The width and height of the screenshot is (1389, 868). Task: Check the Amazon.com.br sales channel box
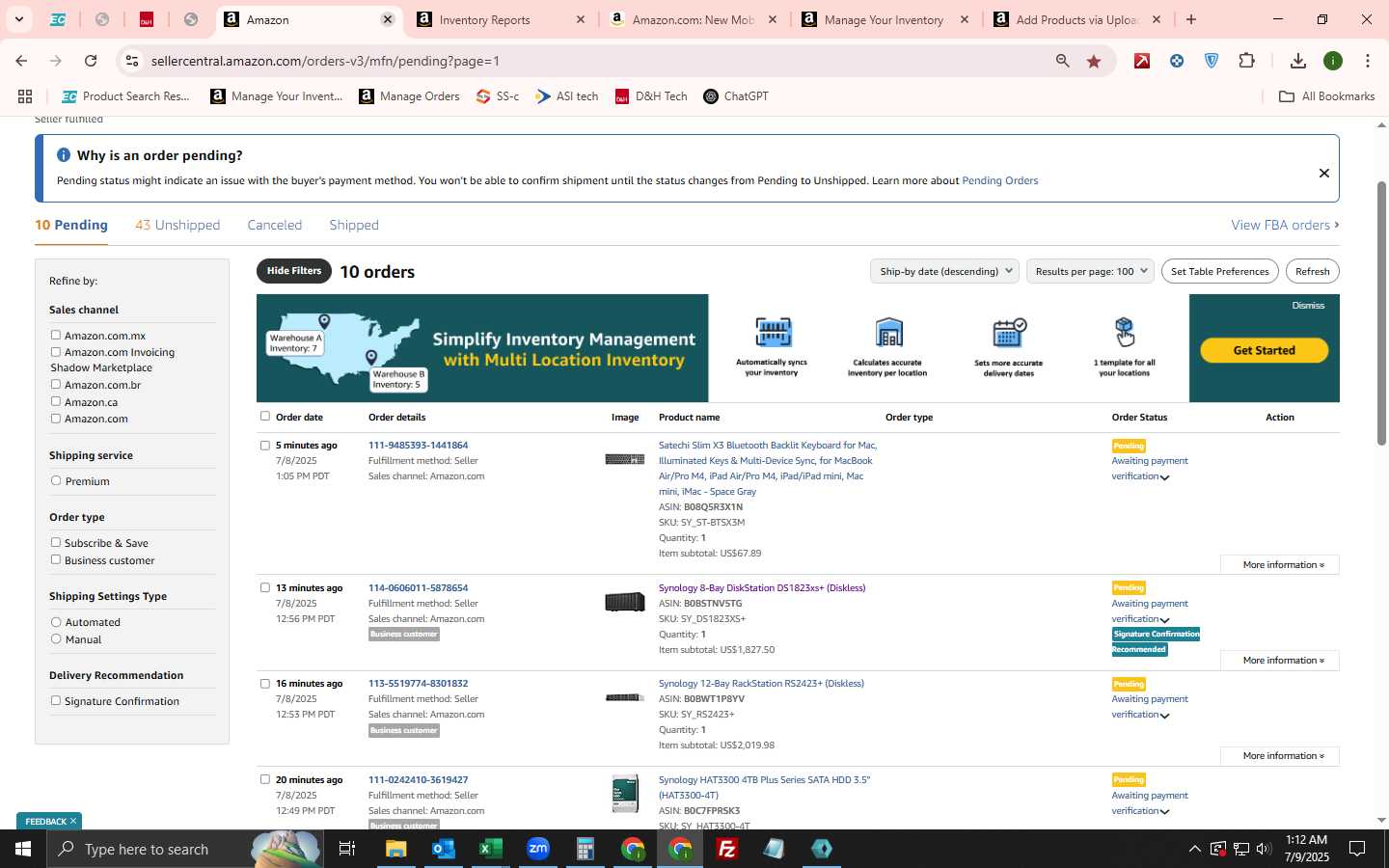click(x=56, y=384)
